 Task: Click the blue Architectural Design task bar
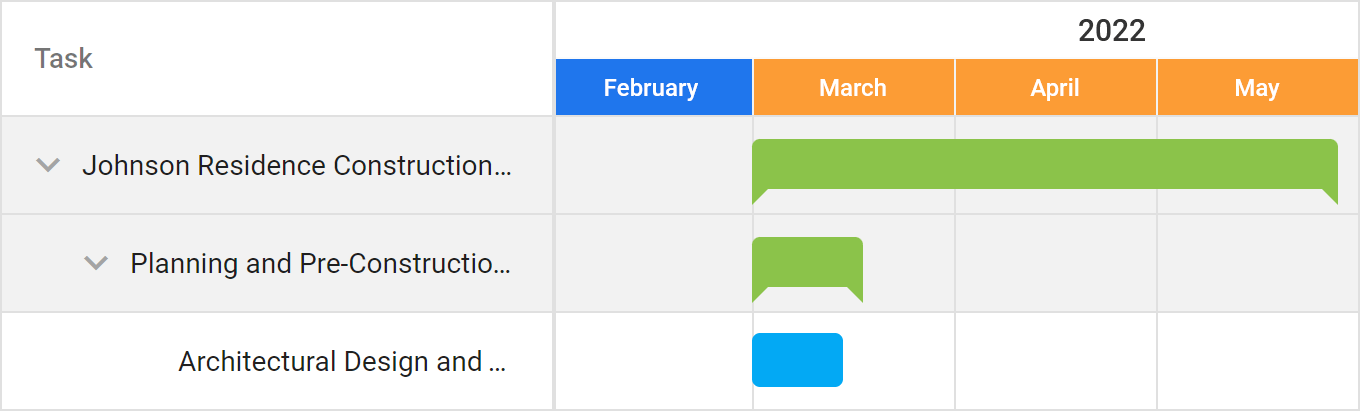(x=797, y=360)
